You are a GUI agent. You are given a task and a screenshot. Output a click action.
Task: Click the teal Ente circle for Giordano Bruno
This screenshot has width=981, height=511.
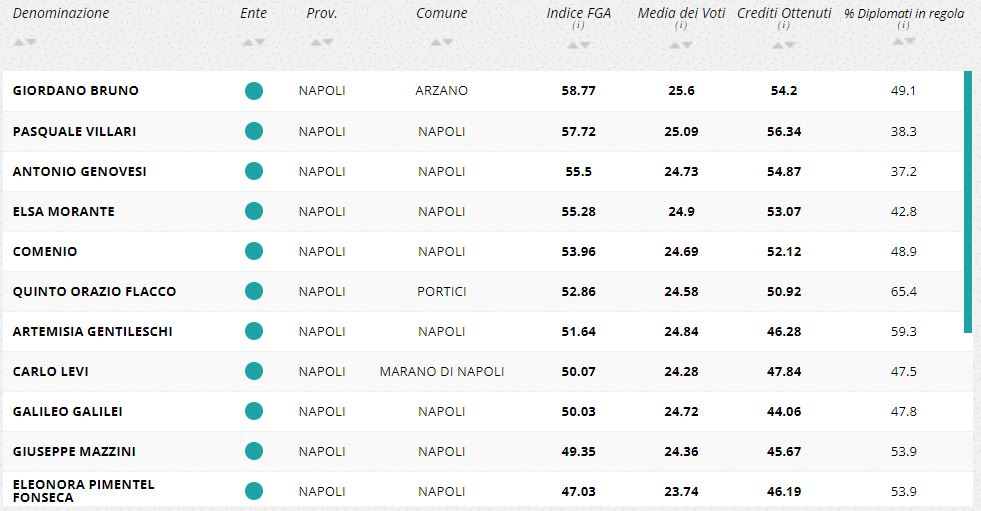(254, 91)
